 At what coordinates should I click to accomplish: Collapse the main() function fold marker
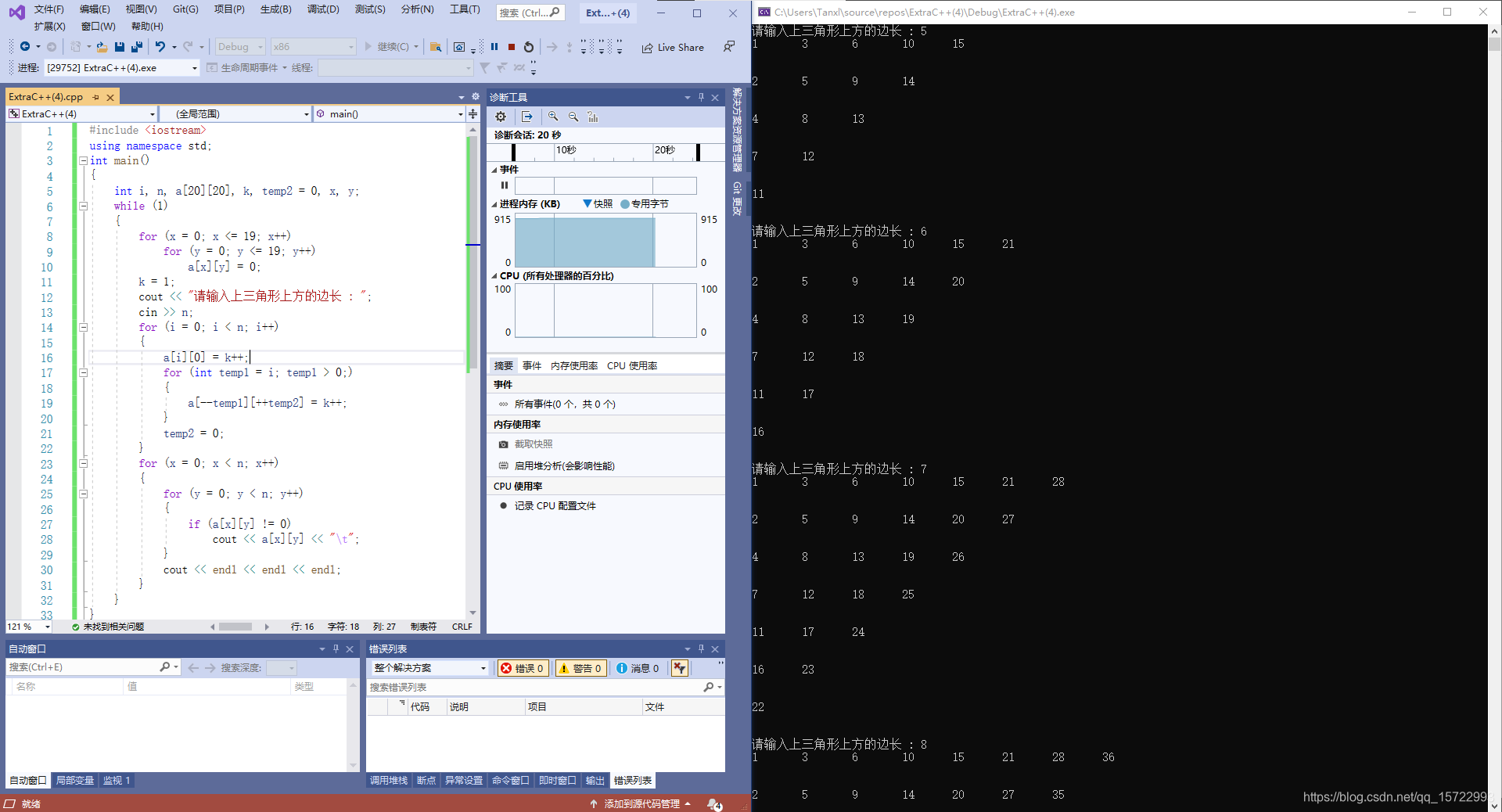coord(83,160)
